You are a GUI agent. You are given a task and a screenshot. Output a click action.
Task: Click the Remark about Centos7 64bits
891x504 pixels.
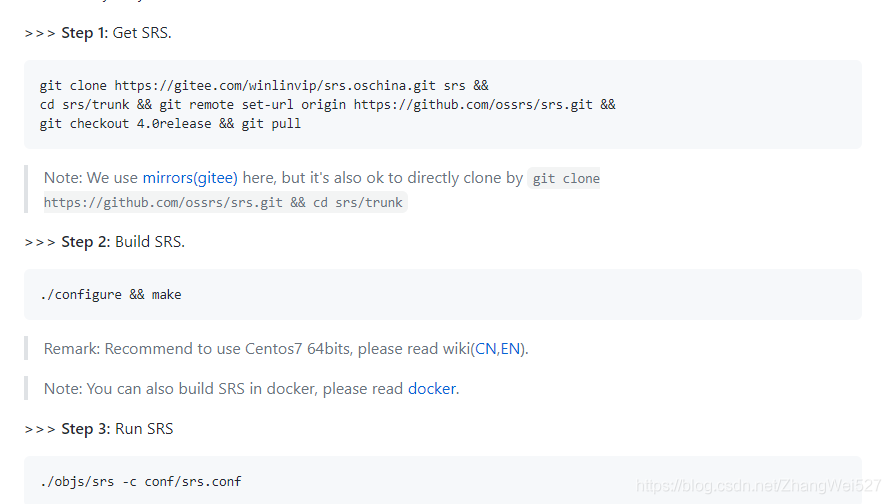pyautogui.click(x=286, y=349)
